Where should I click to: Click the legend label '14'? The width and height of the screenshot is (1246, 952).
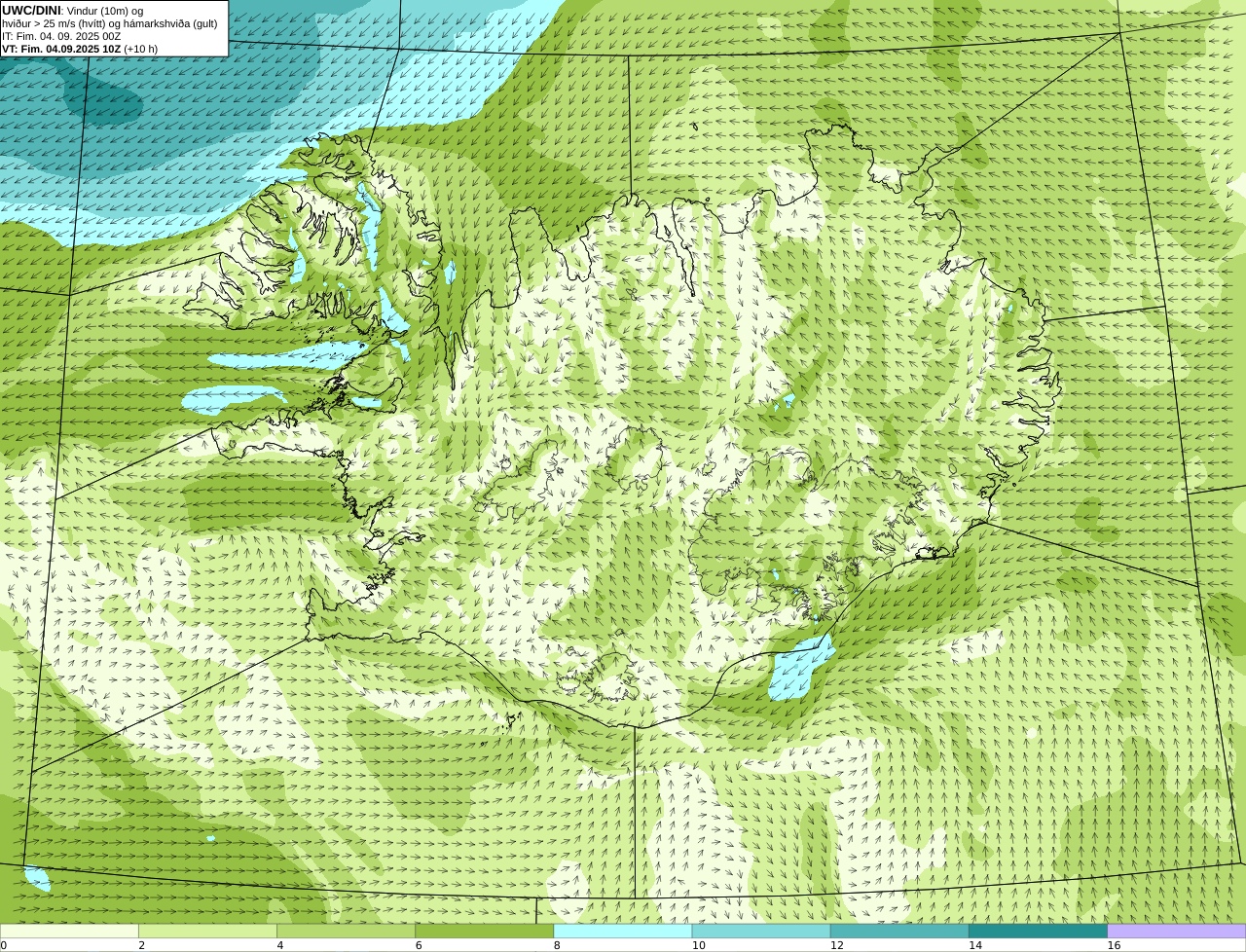tap(975, 945)
